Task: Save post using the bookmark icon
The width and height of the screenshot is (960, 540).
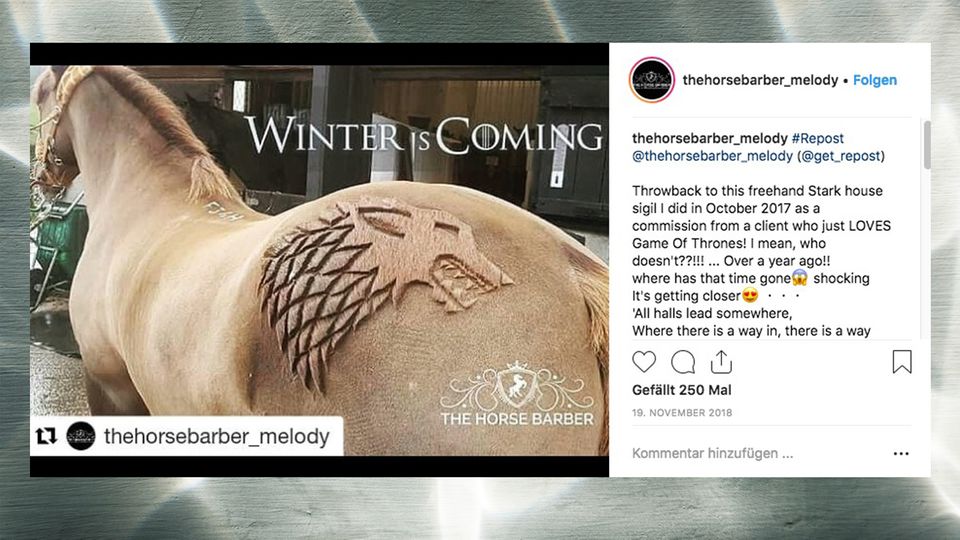Action: click(902, 362)
